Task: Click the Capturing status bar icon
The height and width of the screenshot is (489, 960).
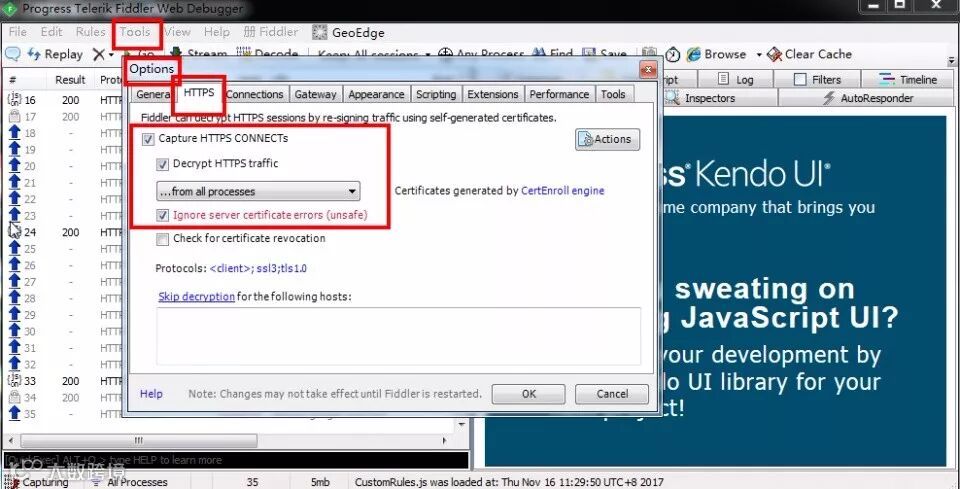Action: click(x=12, y=482)
